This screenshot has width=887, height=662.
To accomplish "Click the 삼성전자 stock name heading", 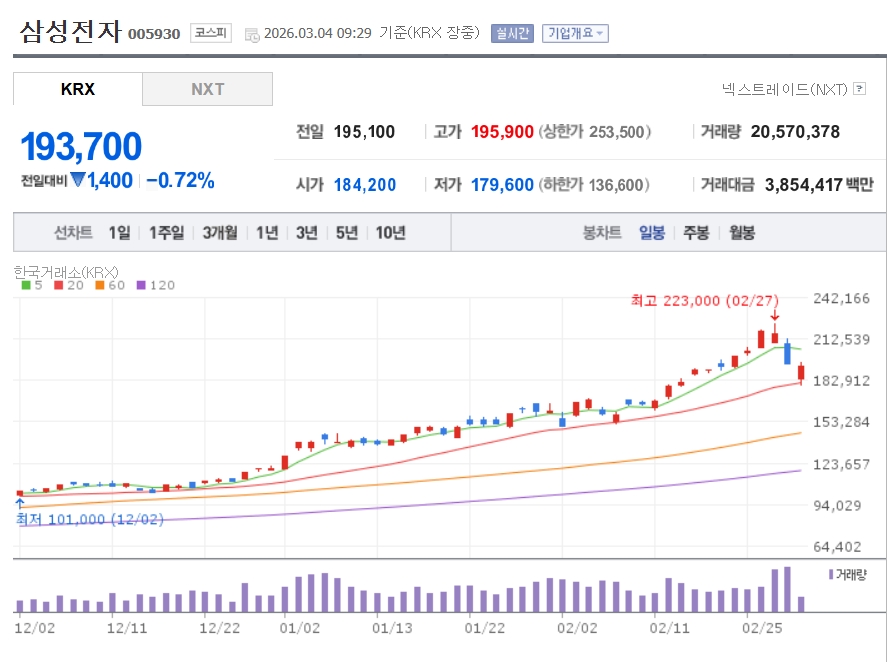I will [x=70, y=31].
